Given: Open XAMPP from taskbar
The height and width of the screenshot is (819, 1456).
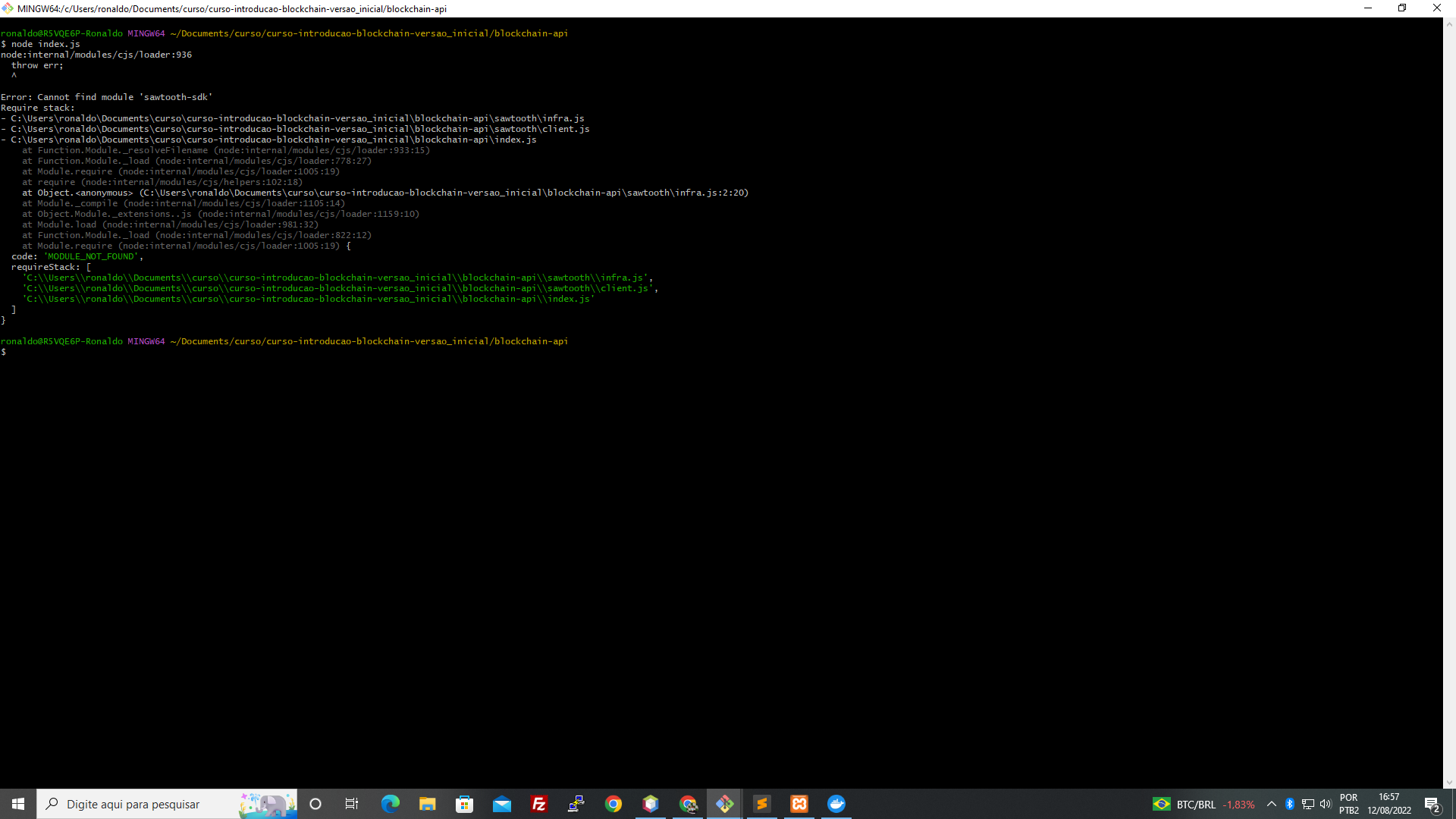Looking at the screenshot, I should (x=799, y=804).
